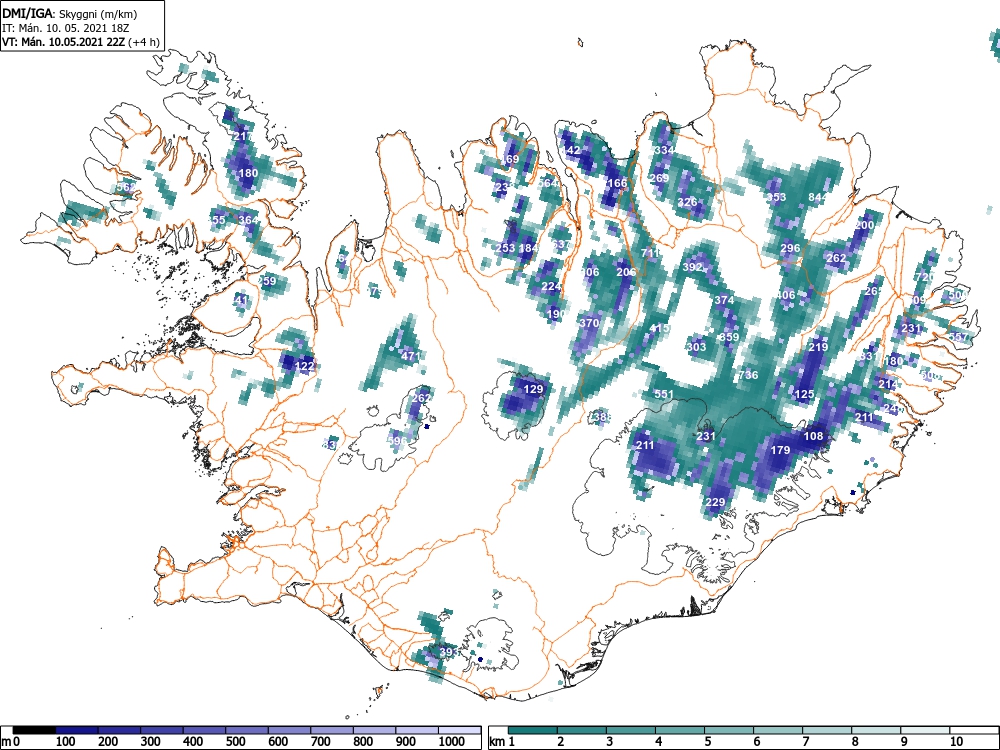Click the visibility value '129' on the central glacier
Viewport: 1000px width, 750px height.
pyautogui.click(x=533, y=389)
